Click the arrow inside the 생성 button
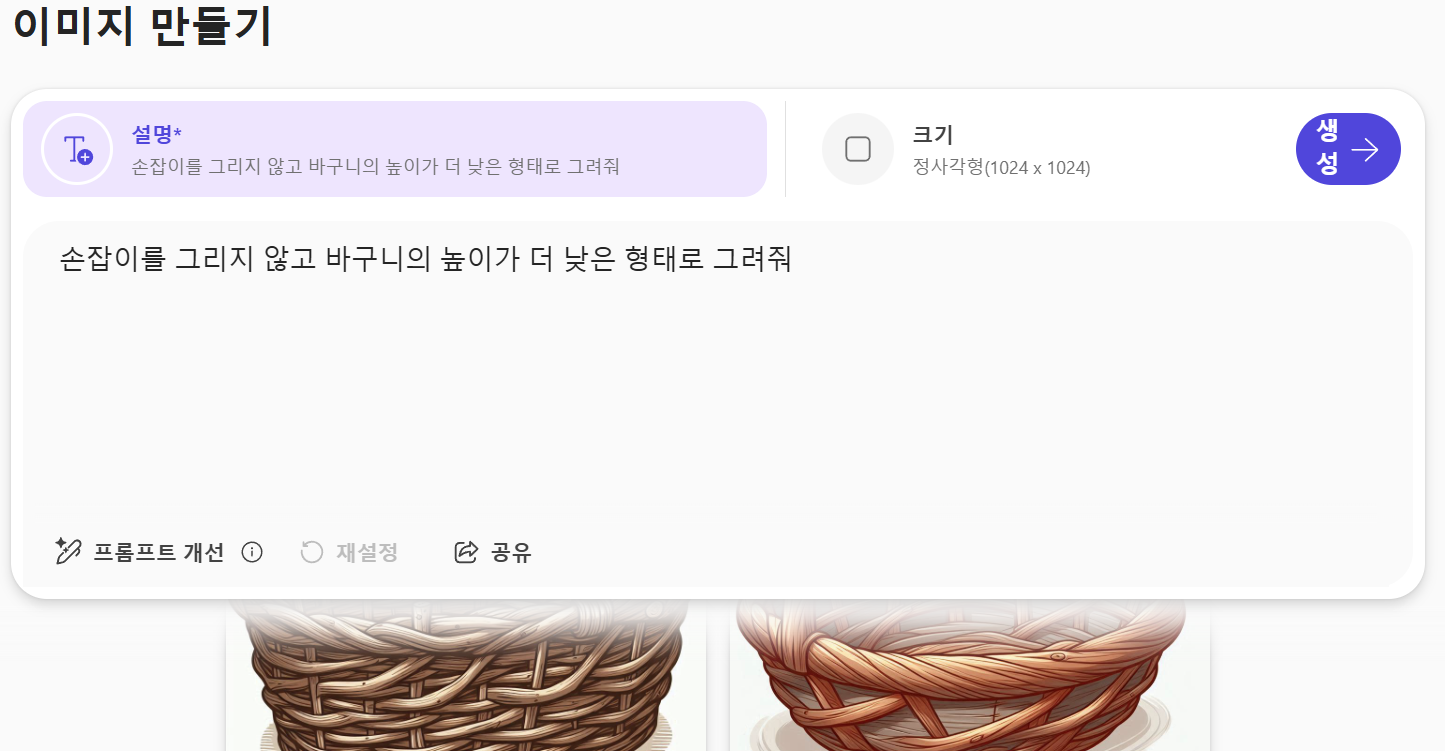Viewport: 1445px width, 751px height. click(1365, 149)
